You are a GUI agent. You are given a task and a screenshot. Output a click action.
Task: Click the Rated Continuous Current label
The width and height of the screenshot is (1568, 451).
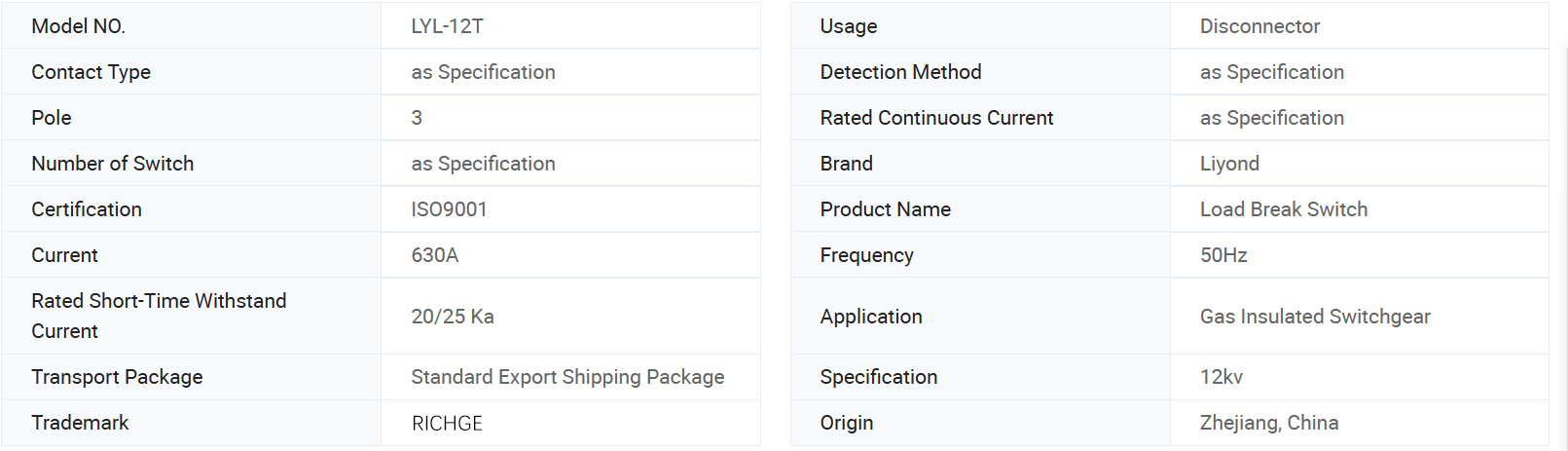pos(936,118)
